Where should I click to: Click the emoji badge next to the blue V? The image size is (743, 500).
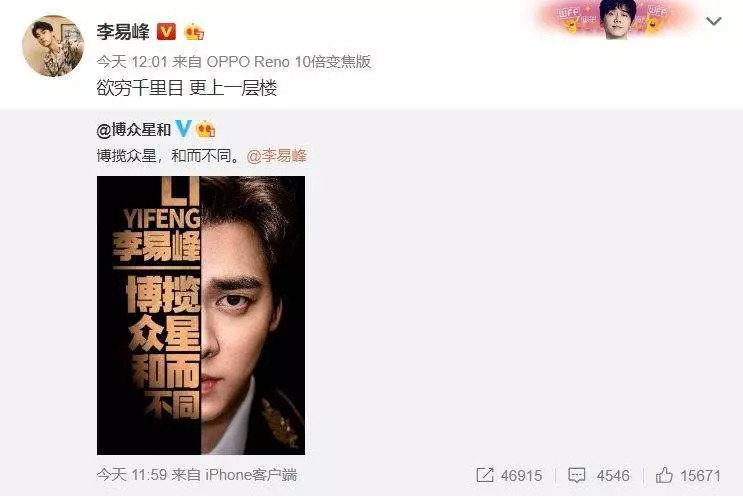click(x=206, y=129)
